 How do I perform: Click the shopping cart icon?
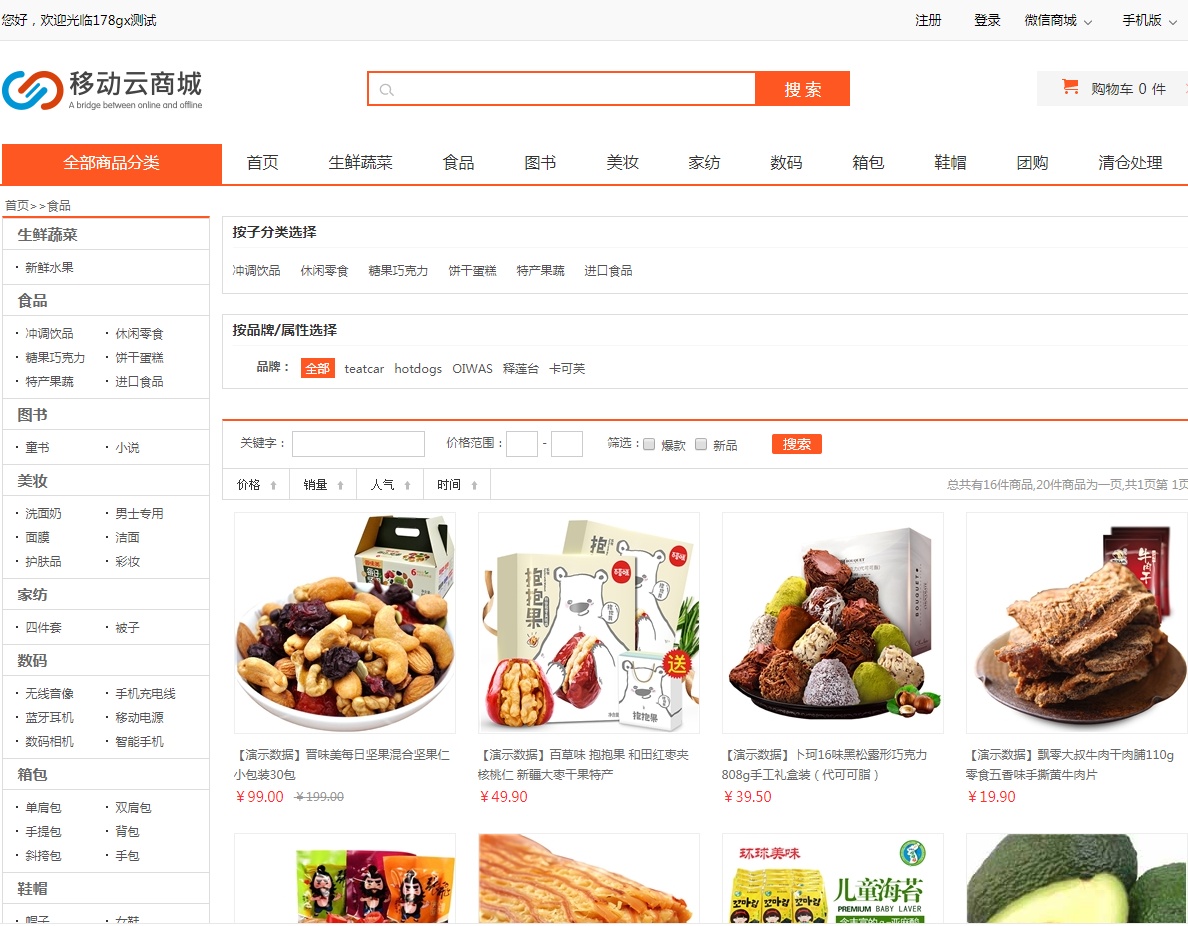pos(1070,88)
